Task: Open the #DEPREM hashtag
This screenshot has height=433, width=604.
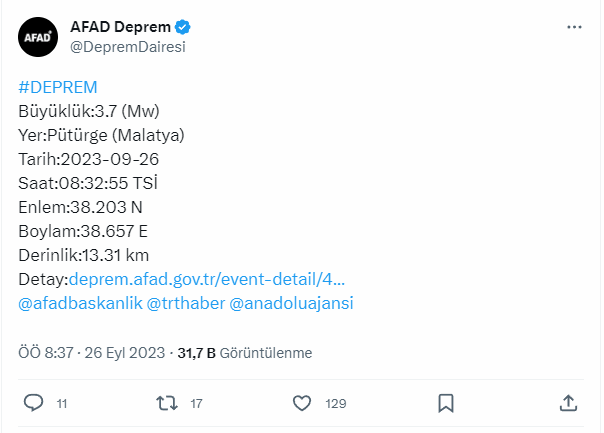Action: click(58, 87)
